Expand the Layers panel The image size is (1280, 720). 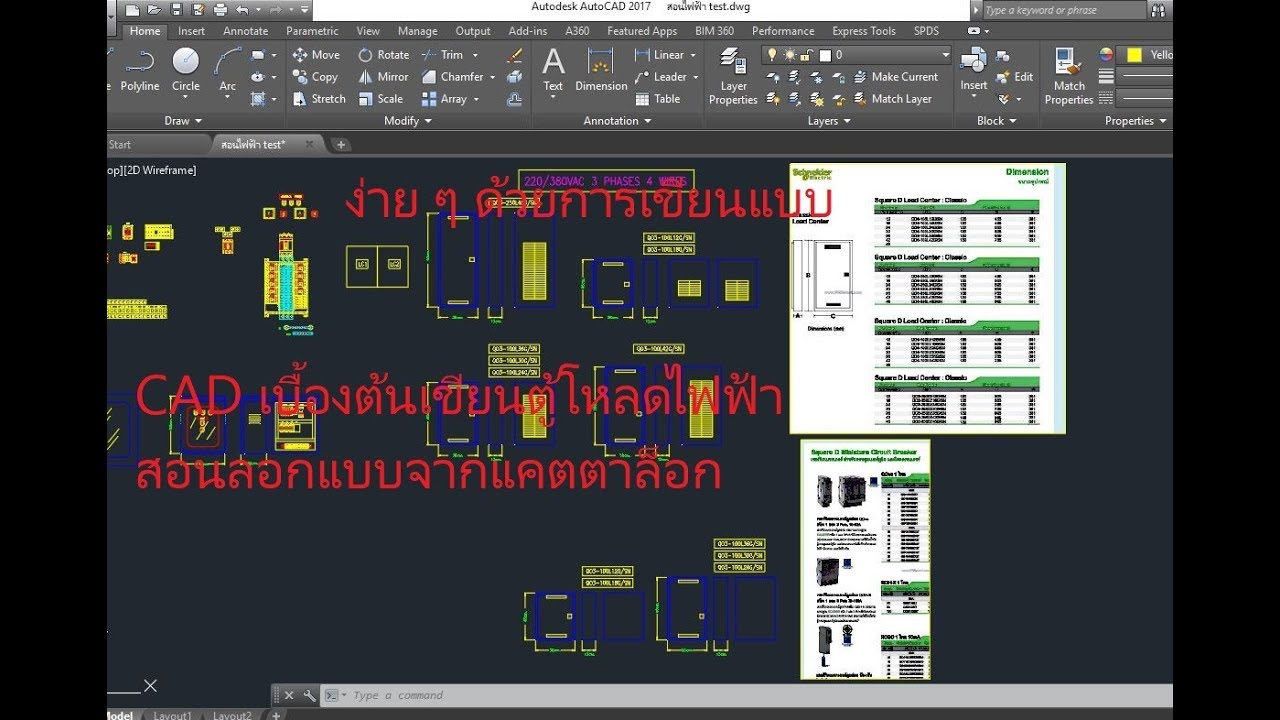tap(829, 121)
